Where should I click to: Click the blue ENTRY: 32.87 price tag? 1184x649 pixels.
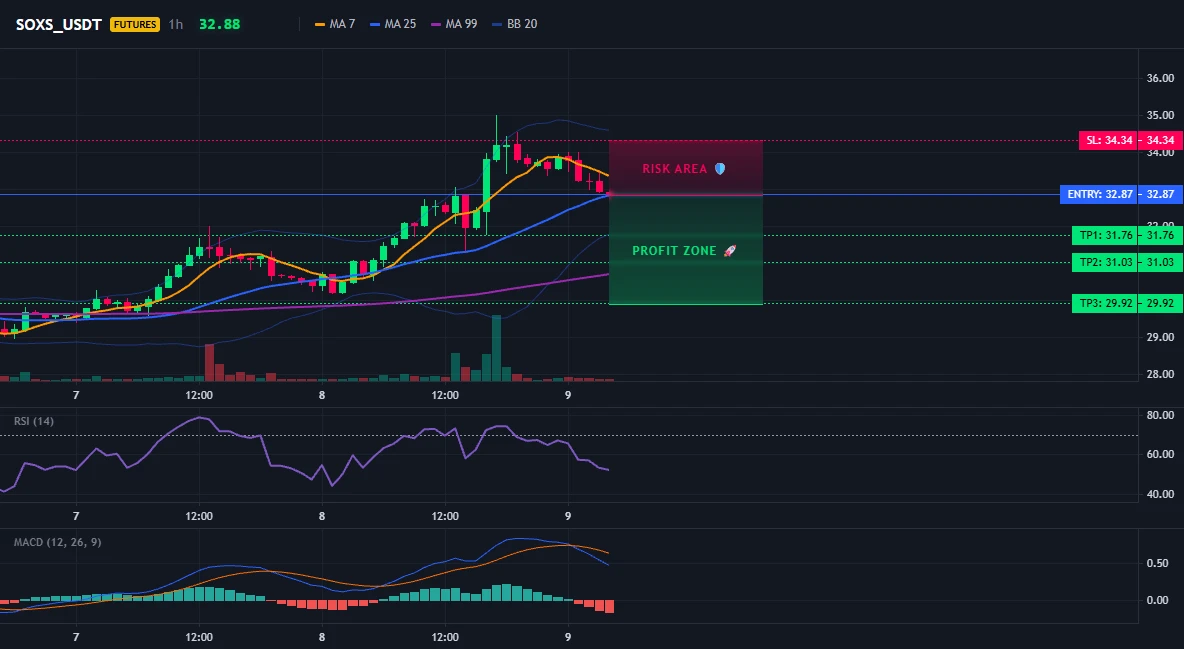(1098, 194)
